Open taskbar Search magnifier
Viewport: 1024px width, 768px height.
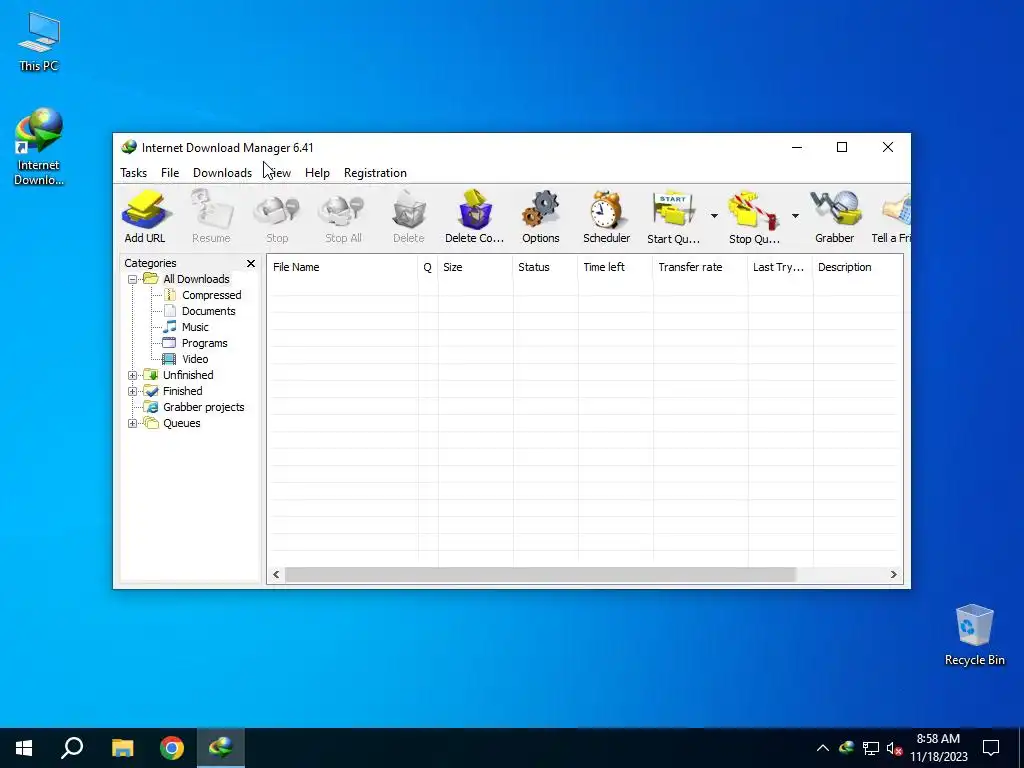coord(72,748)
